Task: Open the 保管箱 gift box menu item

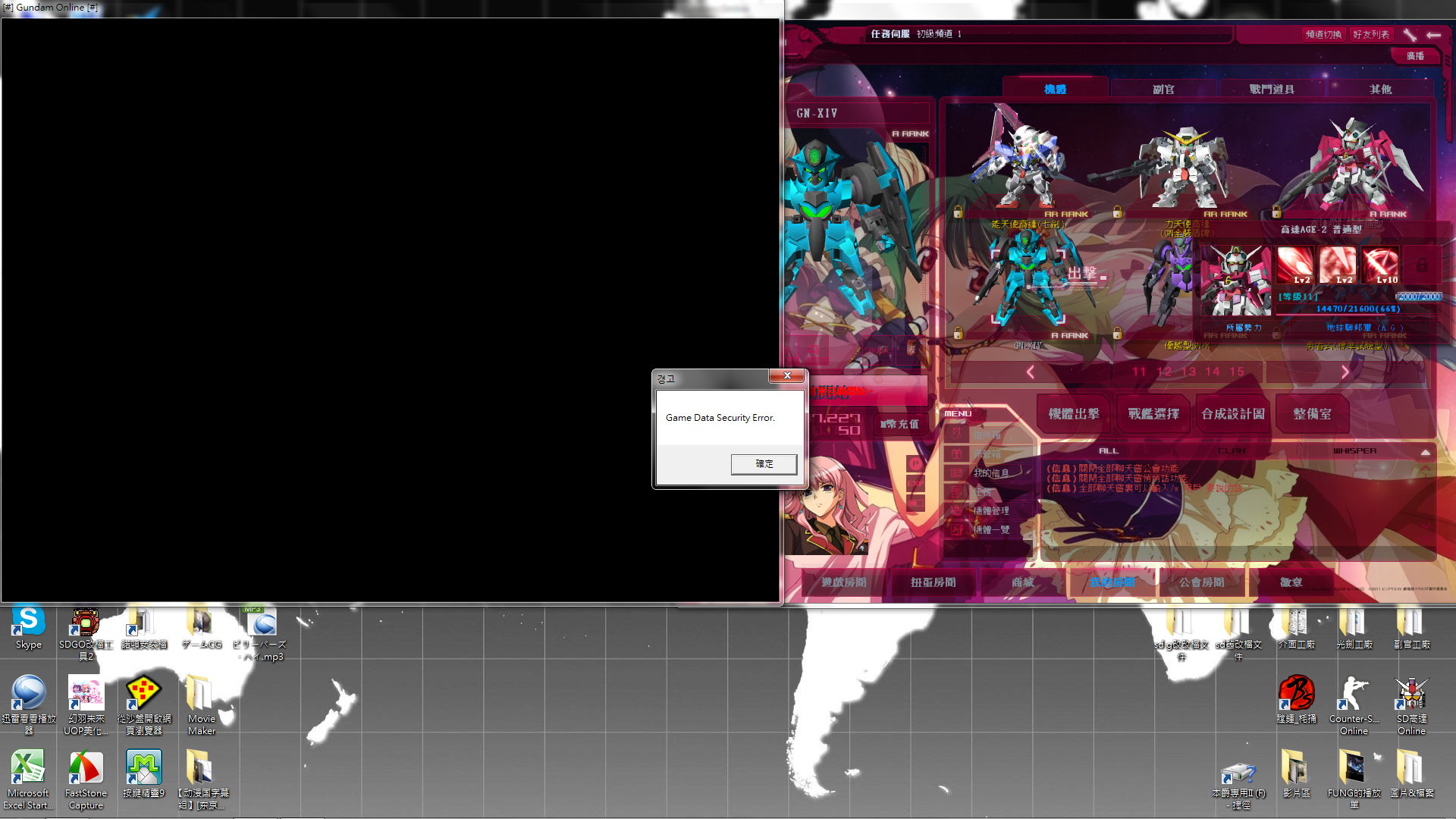Action: 987,454
